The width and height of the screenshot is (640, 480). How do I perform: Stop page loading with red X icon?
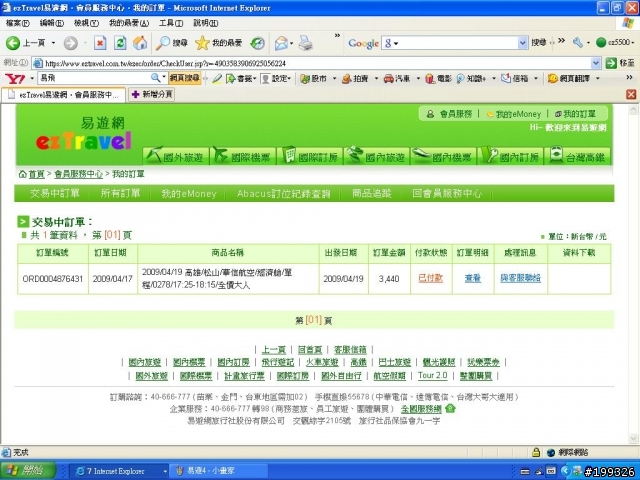click(100, 43)
